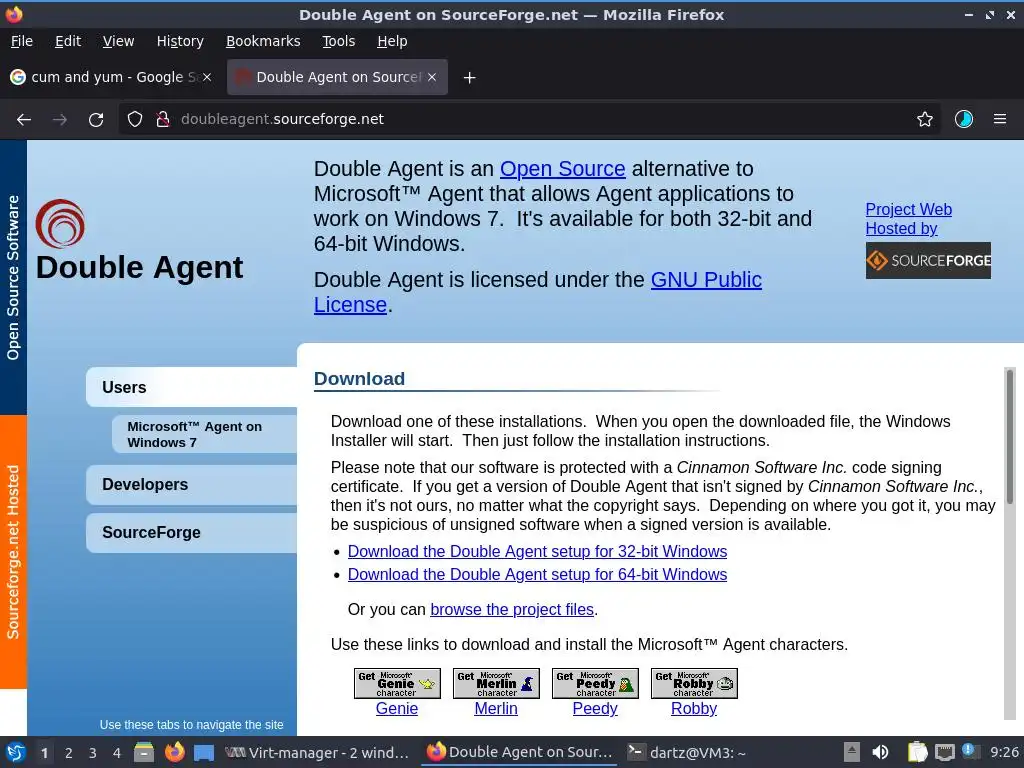Open the Edit menu
The height and width of the screenshot is (768, 1024).
pyautogui.click(x=68, y=41)
